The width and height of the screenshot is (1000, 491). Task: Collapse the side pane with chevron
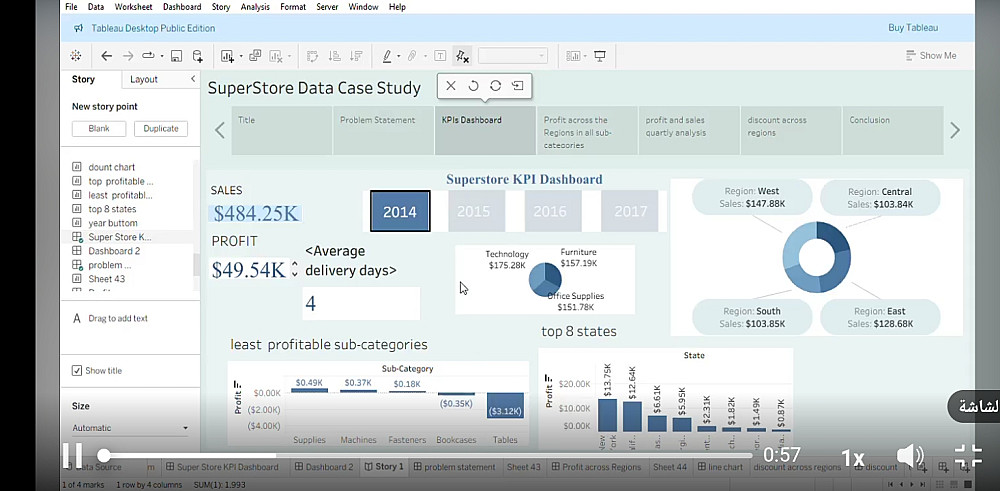coord(193,79)
